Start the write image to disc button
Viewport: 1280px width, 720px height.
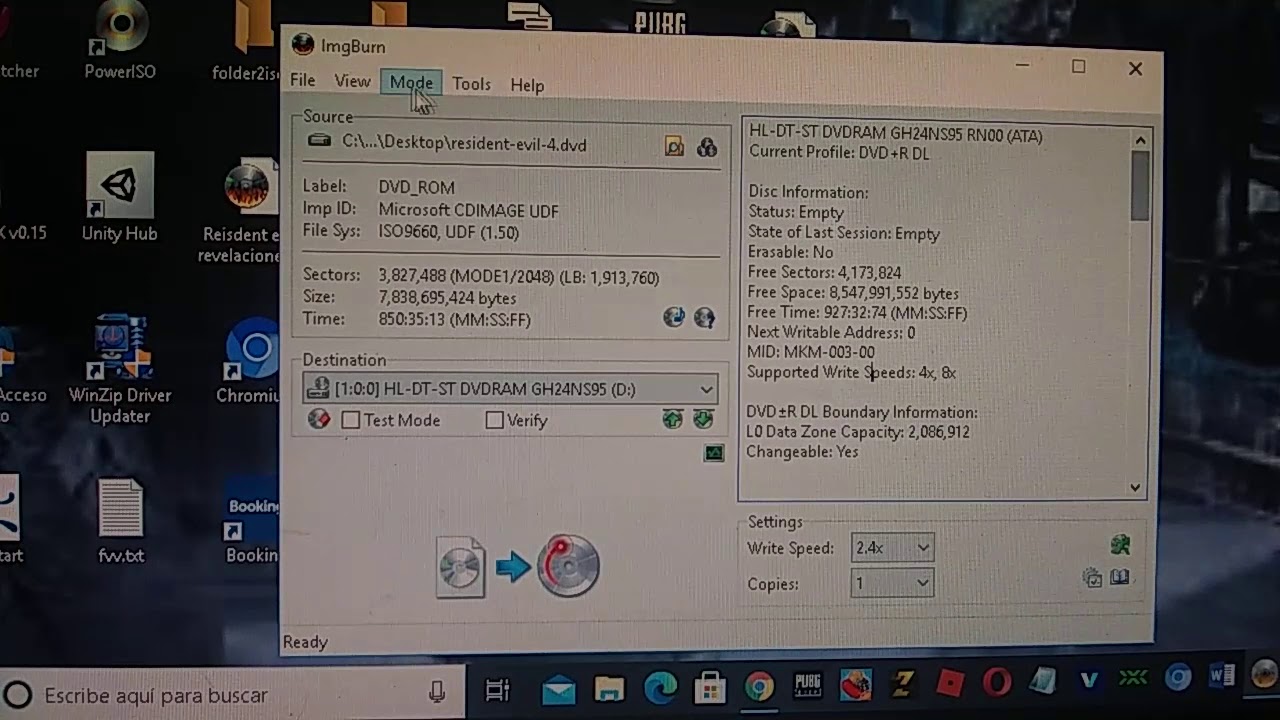518,567
